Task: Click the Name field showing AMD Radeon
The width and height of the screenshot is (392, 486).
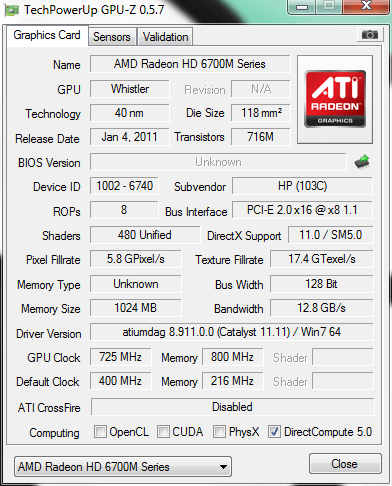Action: (x=190, y=64)
